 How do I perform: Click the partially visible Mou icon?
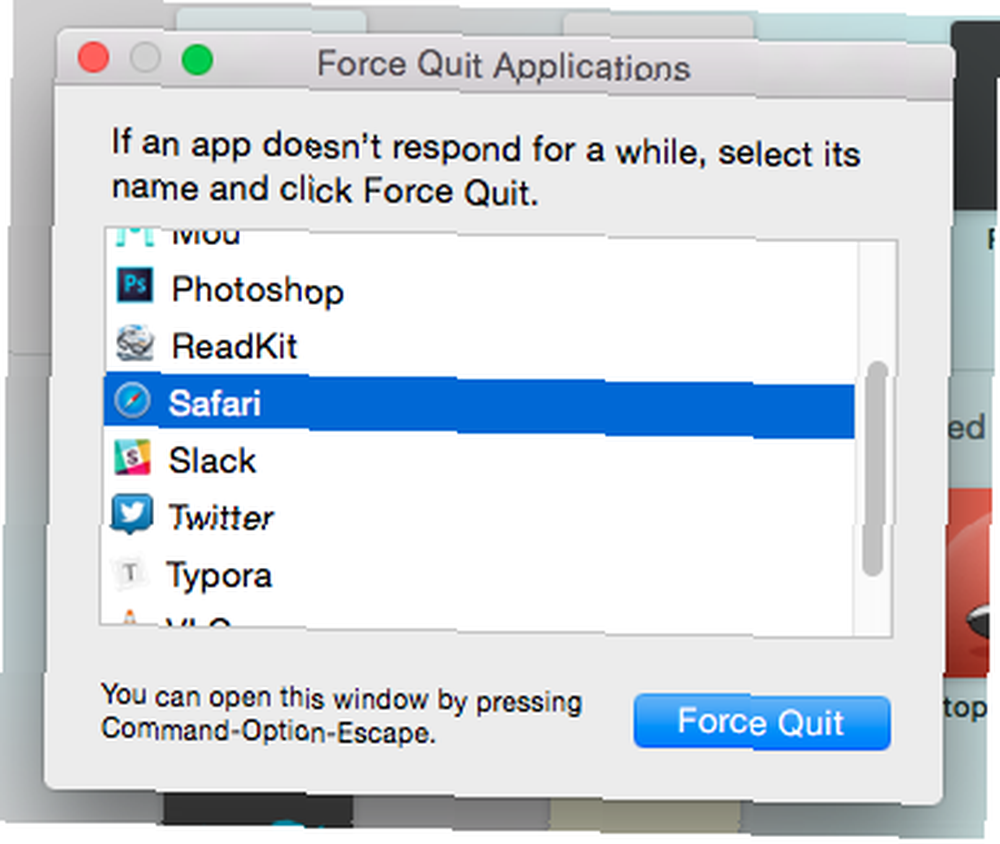(x=135, y=237)
